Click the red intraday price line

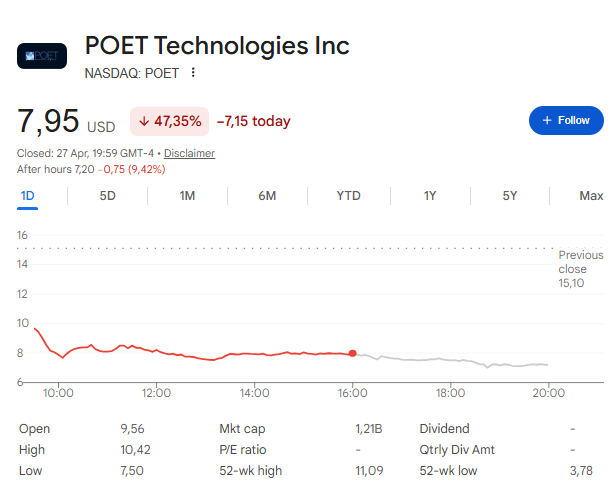click(x=200, y=355)
